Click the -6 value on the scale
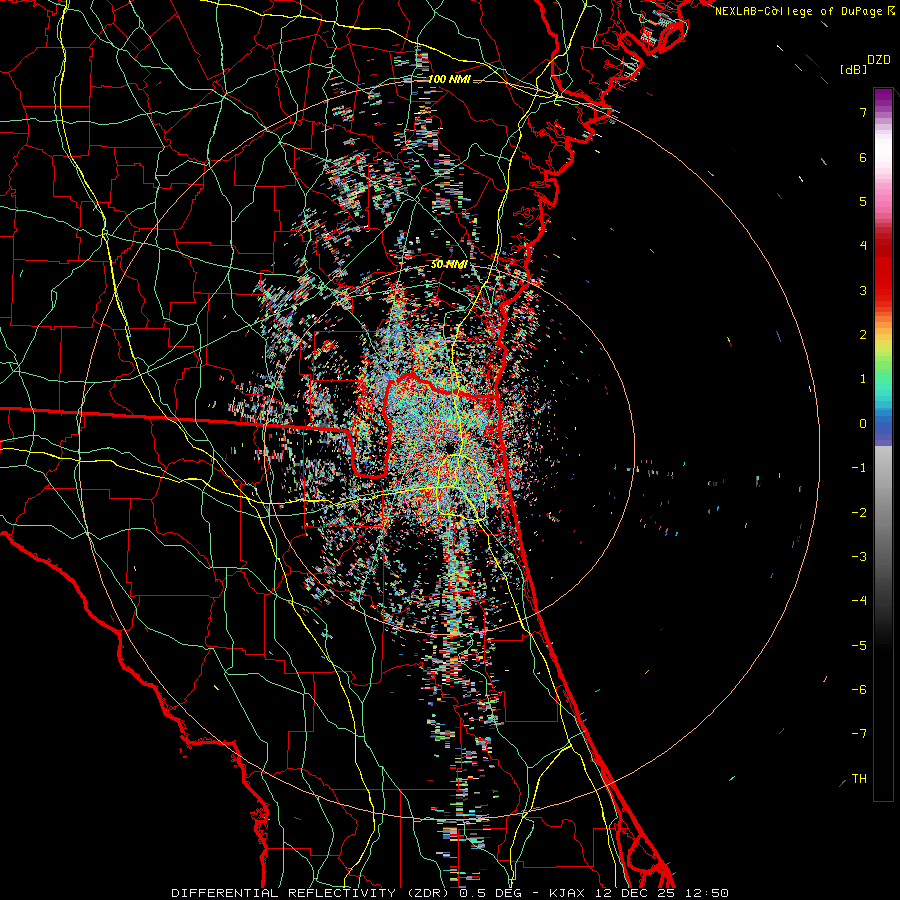Image resolution: width=900 pixels, height=900 pixels. point(859,690)
